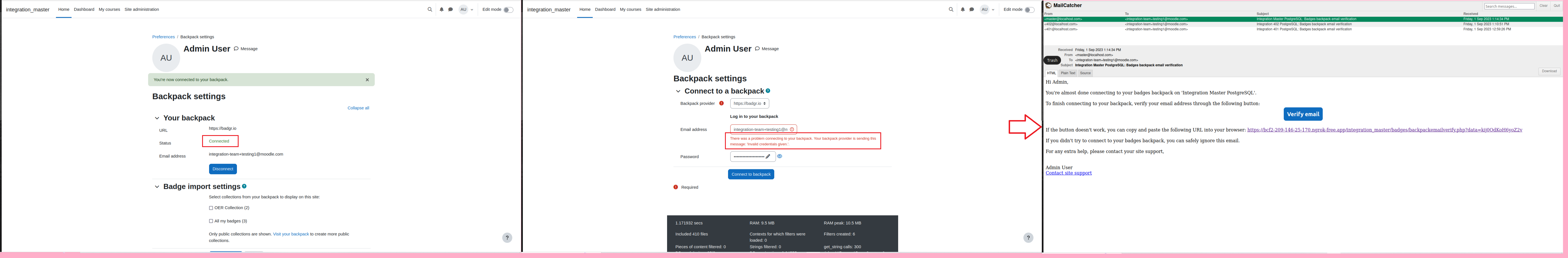Open messaging drawer in left Moodle page
Screen dimensions: 1568x258
[x=450, y=10]
